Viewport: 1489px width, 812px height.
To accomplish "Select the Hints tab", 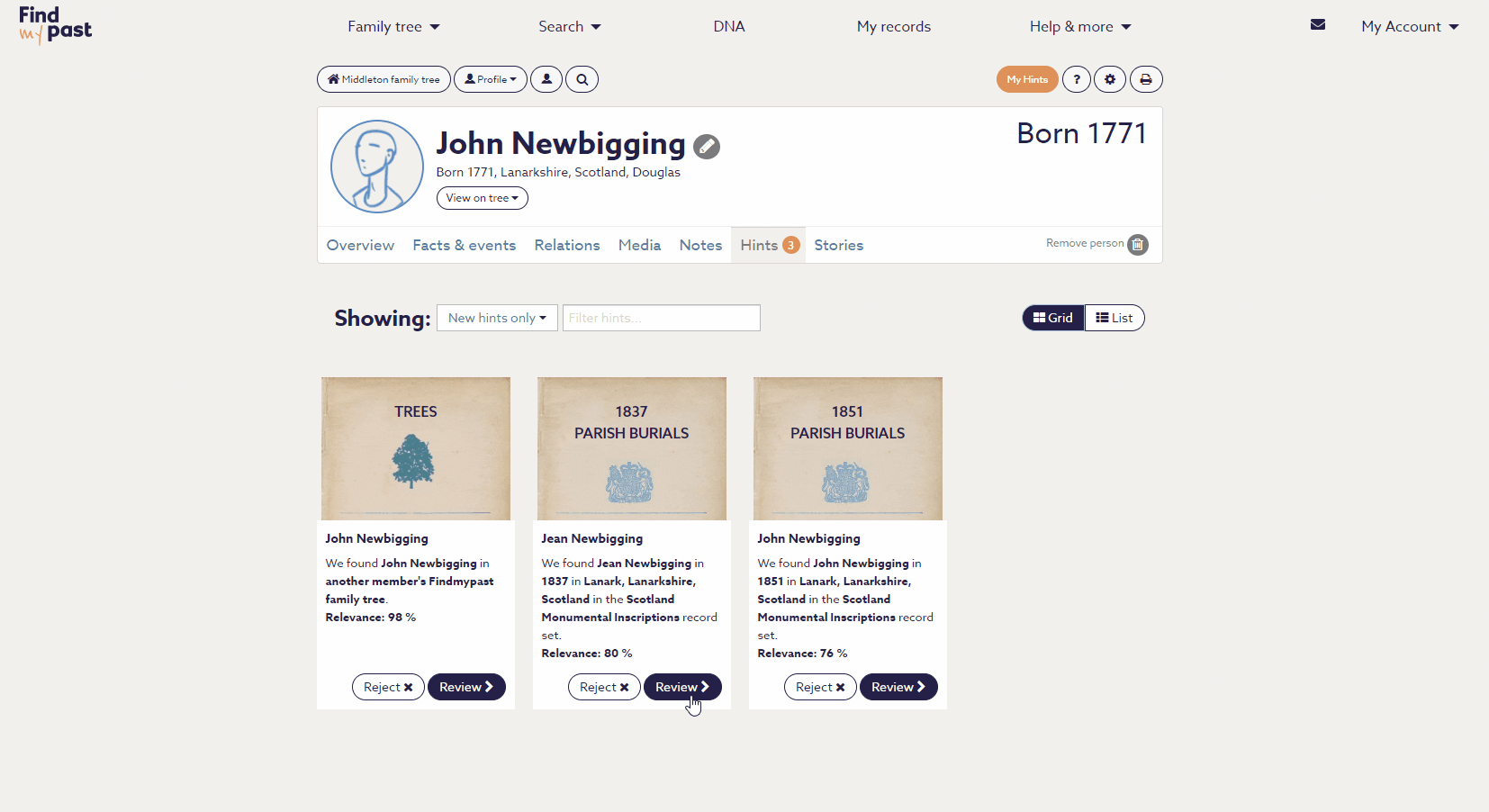I will [x=768, y=245].
